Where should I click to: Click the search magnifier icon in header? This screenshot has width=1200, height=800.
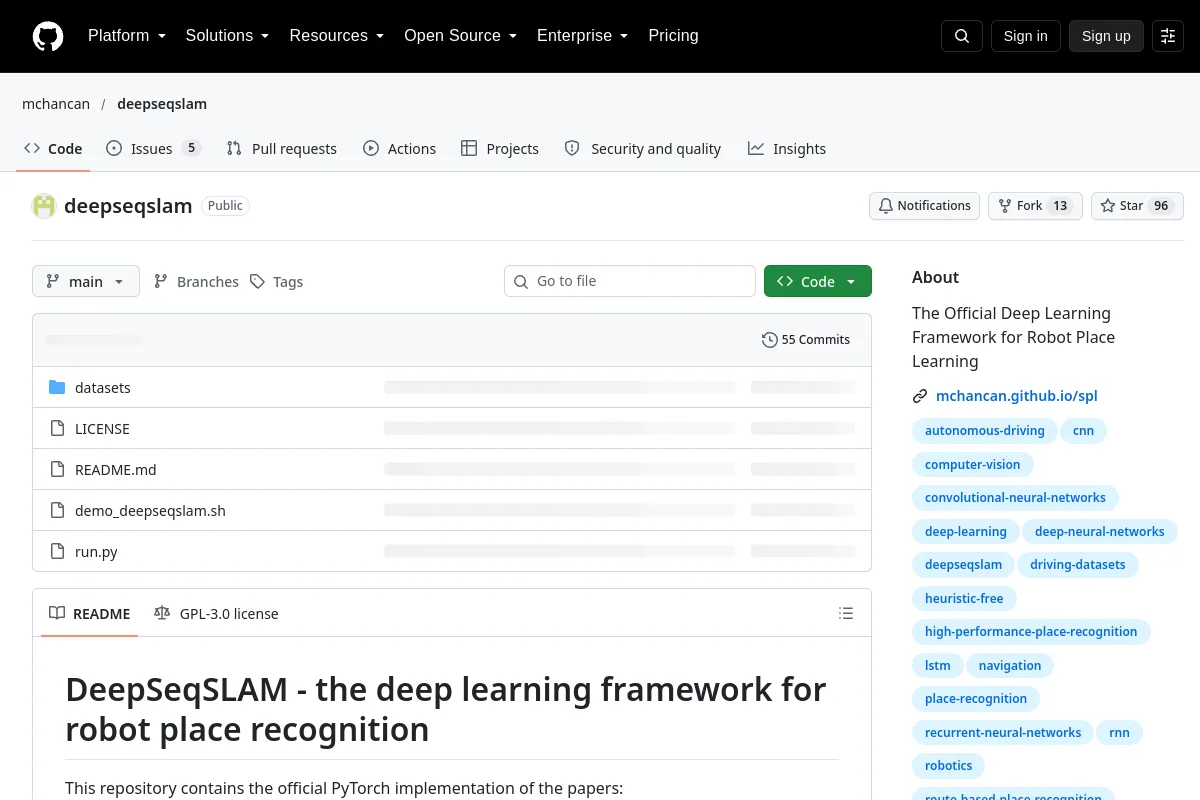click(962, 36)
